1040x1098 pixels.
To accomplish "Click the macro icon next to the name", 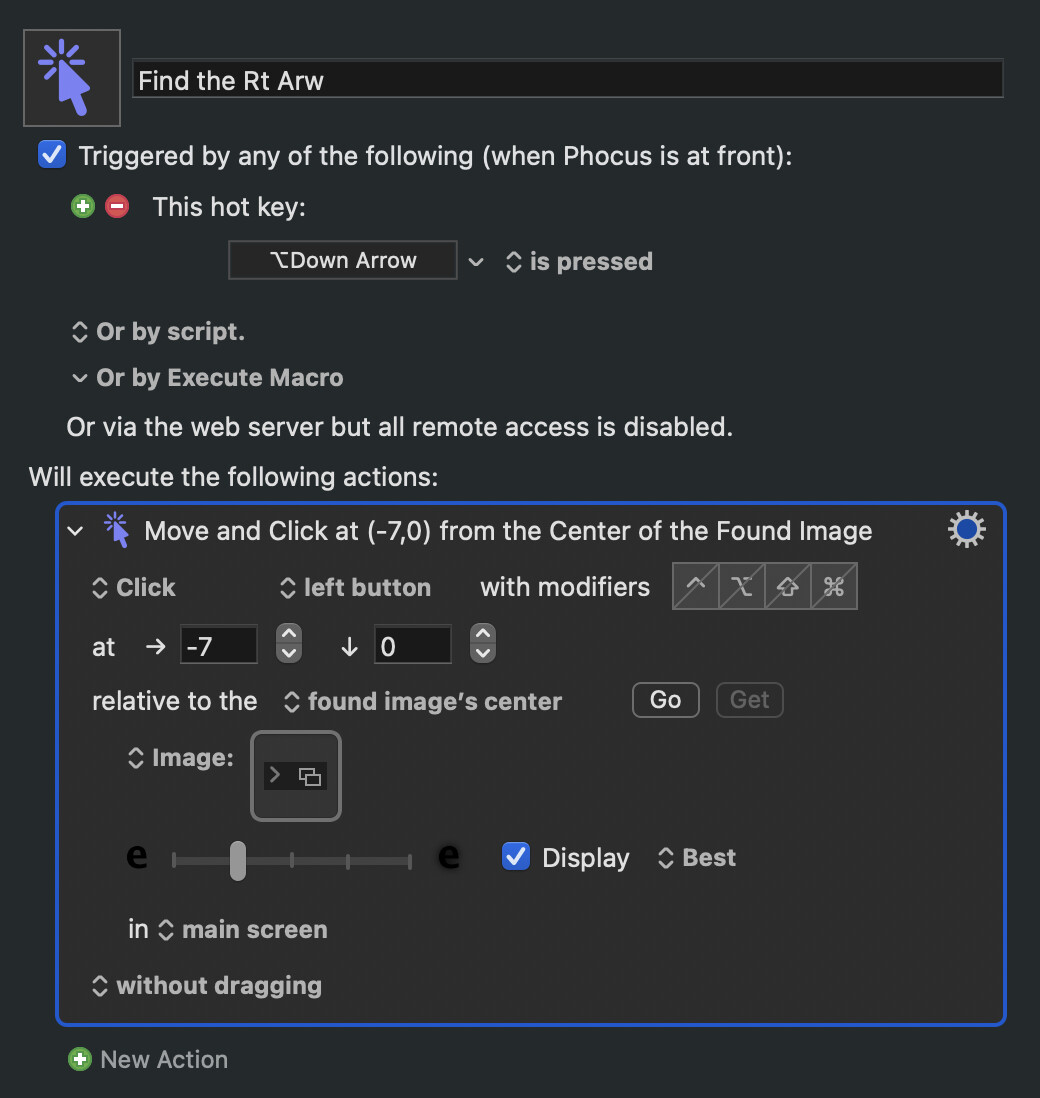I will point(72,78).
